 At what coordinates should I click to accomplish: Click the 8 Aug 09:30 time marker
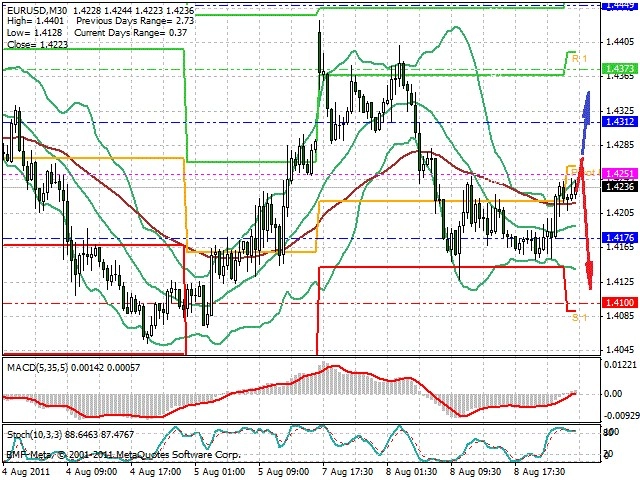point(476,472)
